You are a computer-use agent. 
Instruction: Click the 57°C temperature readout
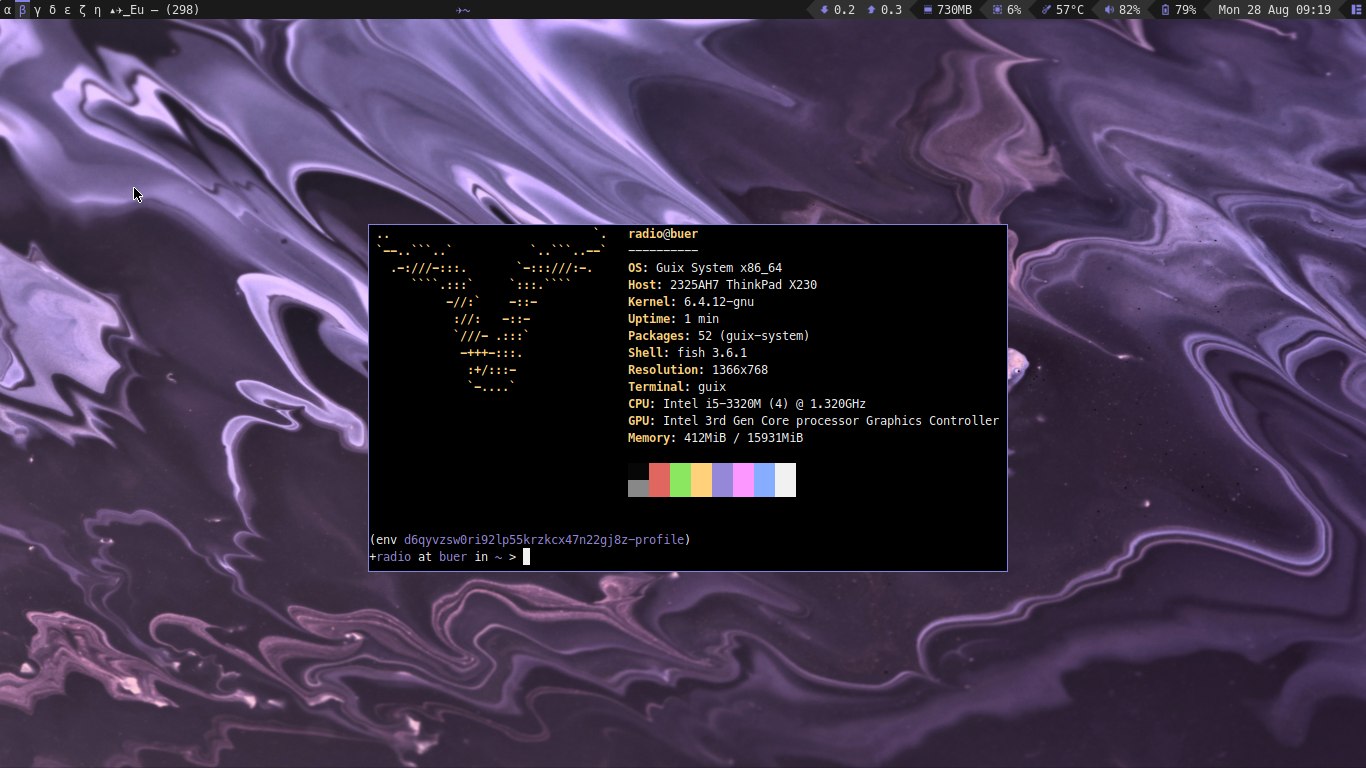(1069, 10)
